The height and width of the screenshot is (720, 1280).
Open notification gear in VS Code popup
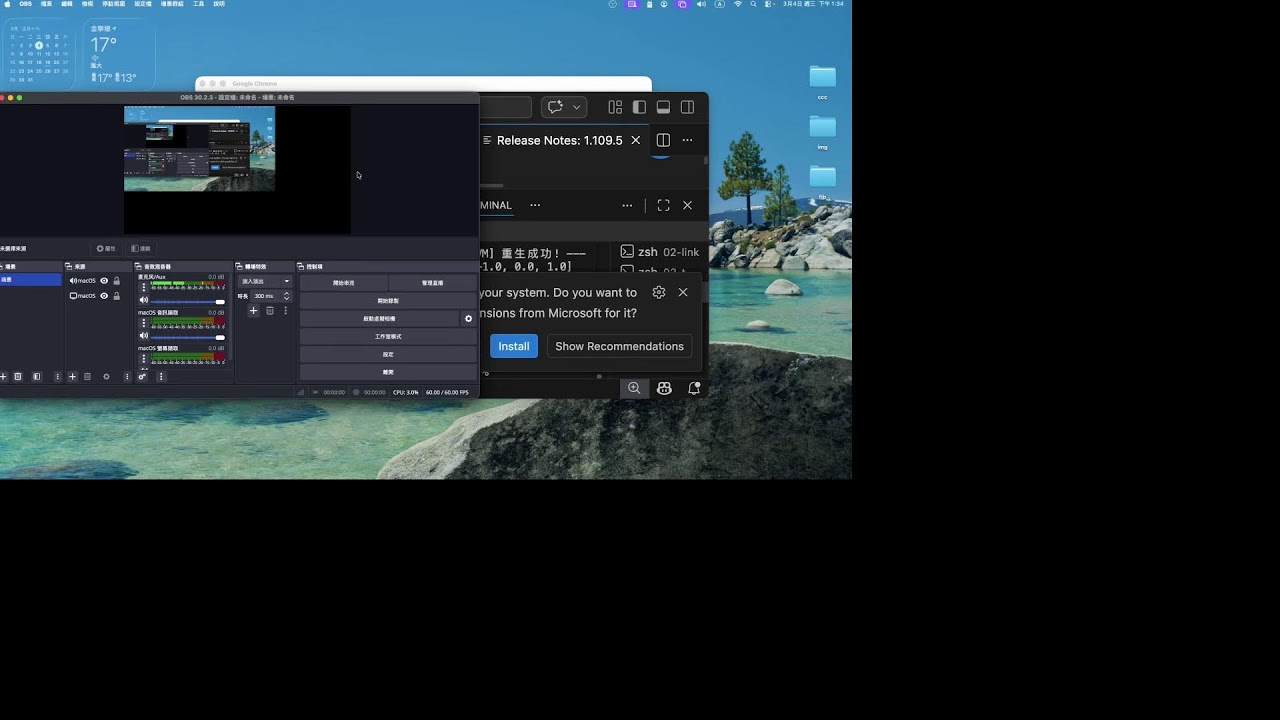coord(658,292)
